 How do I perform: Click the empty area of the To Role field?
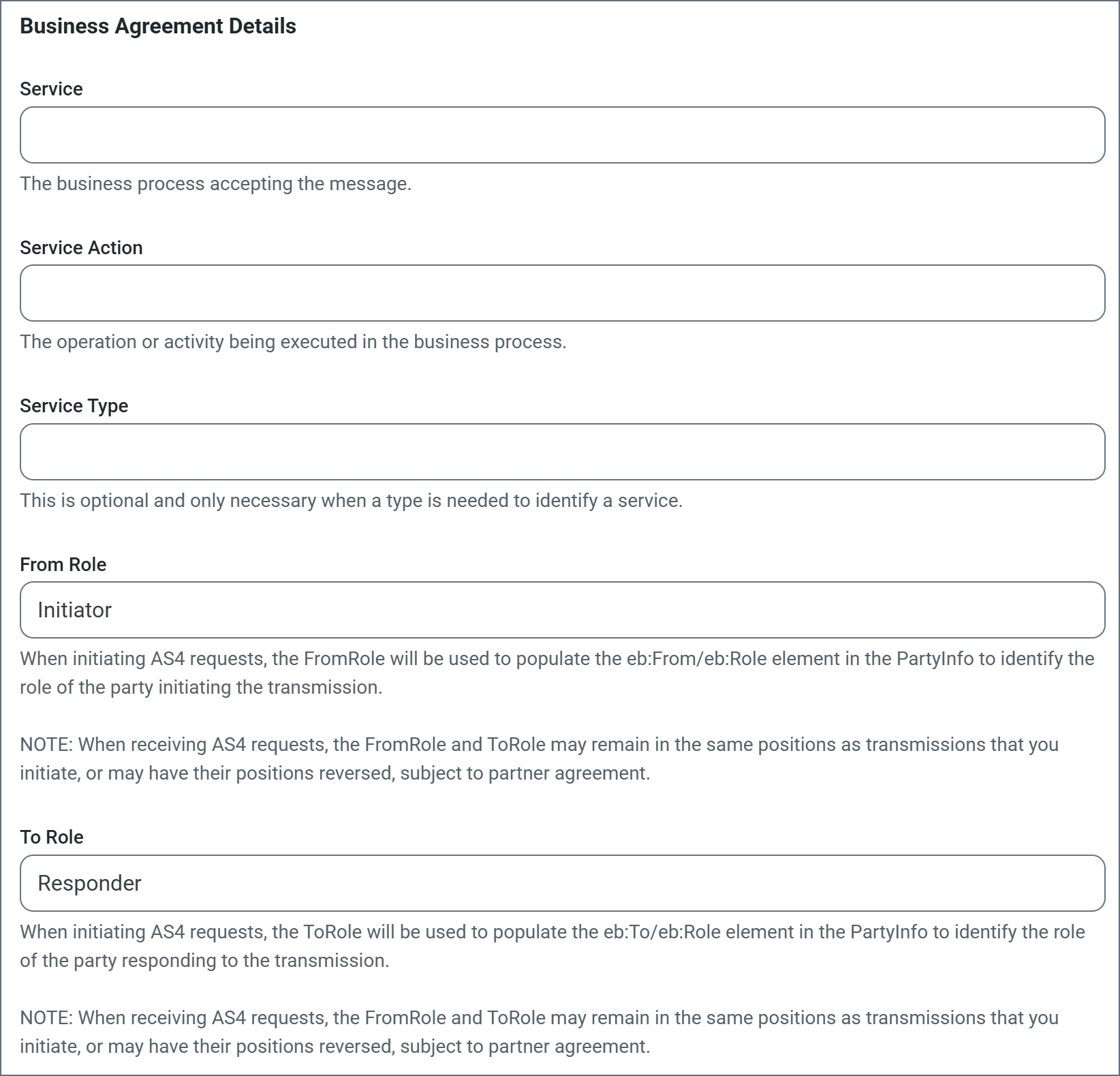pyautogui.click(x=613, y=883)
